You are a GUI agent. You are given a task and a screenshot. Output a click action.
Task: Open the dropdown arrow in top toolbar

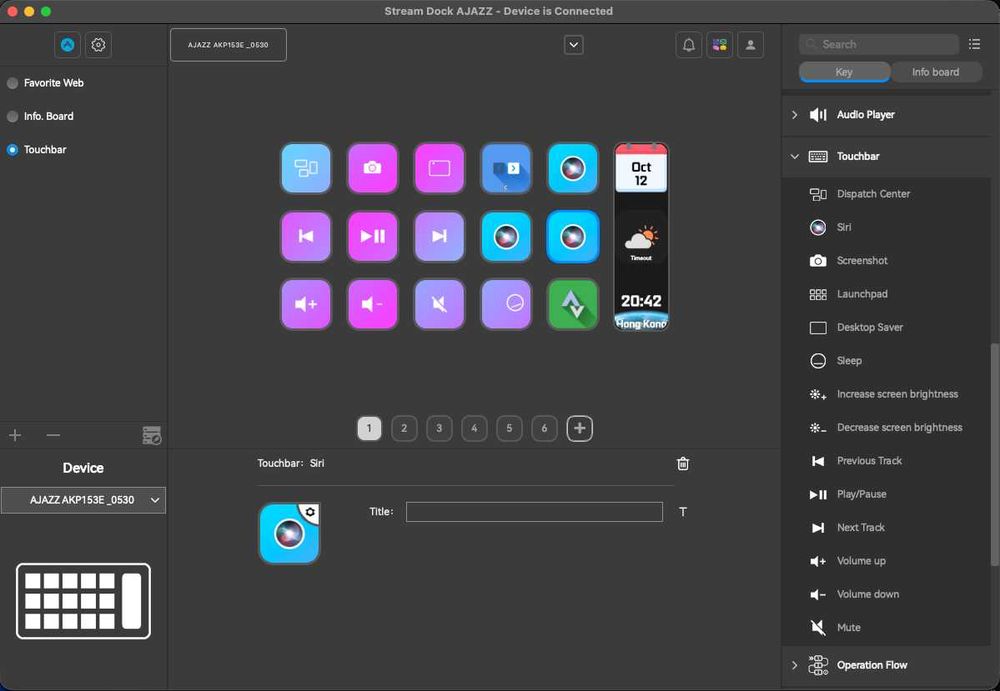pos(574,45)
